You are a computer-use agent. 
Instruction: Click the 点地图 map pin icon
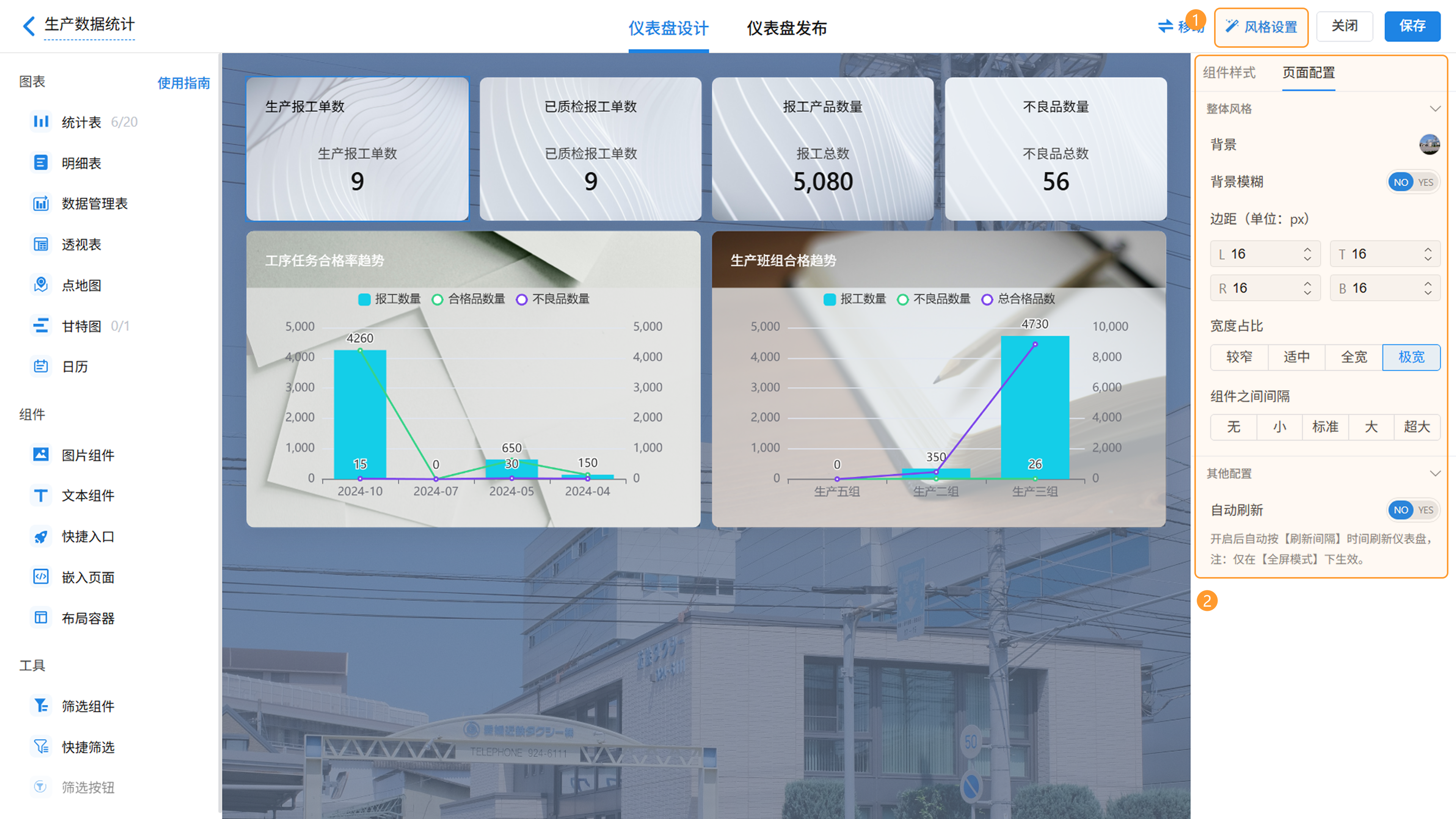[41, 285]
